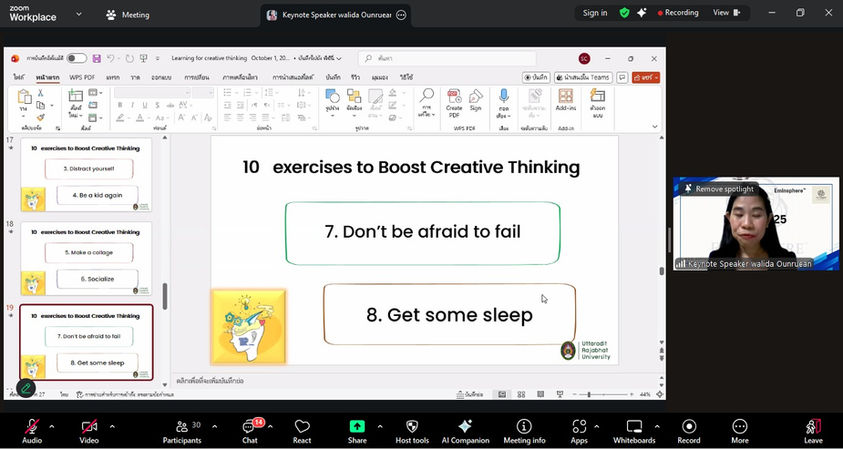Select the underlined Home ribbon tab
This screenshot has width=843, height=449.
pyautogui.click(x=48, y=77)
